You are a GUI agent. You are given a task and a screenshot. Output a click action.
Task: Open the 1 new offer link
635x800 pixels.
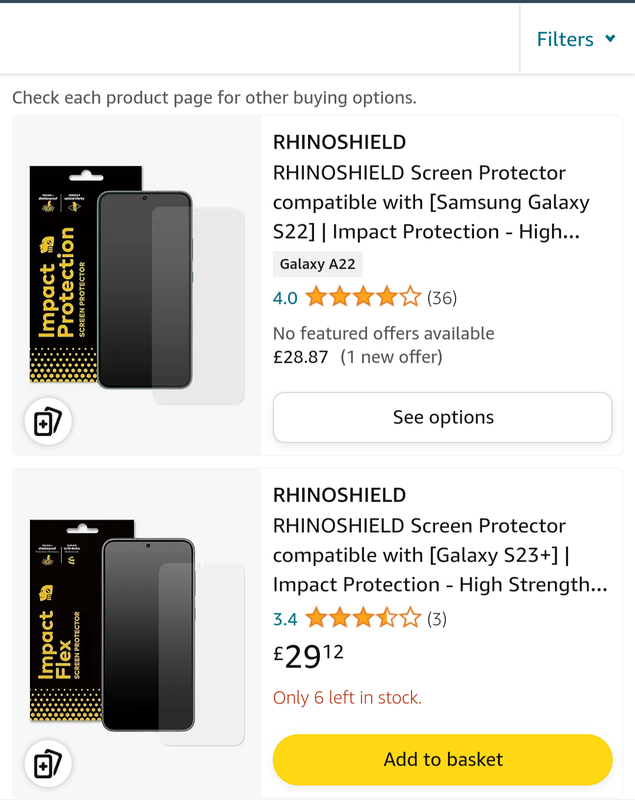pyautogui.click(x=391, y=356)
